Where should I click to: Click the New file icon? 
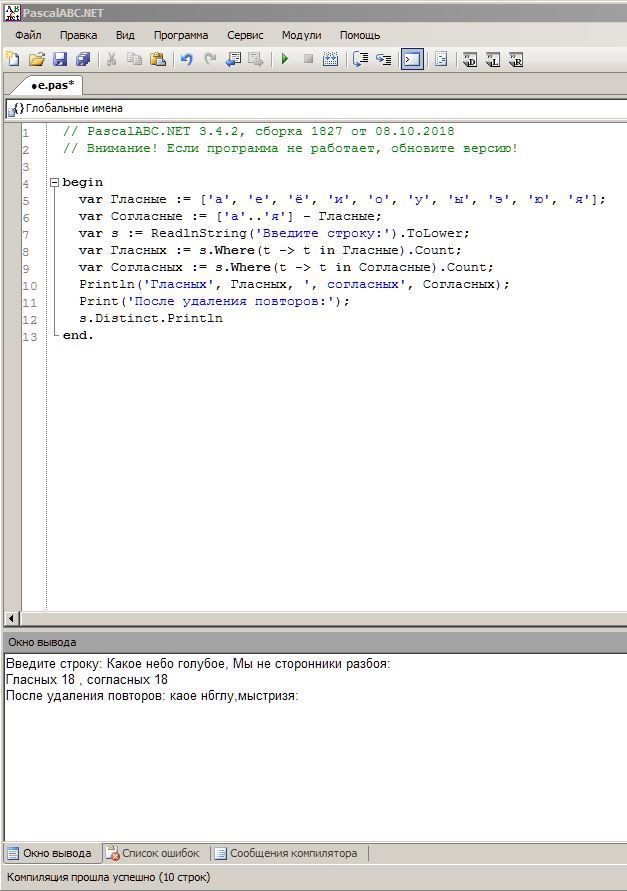coord(13,59)
